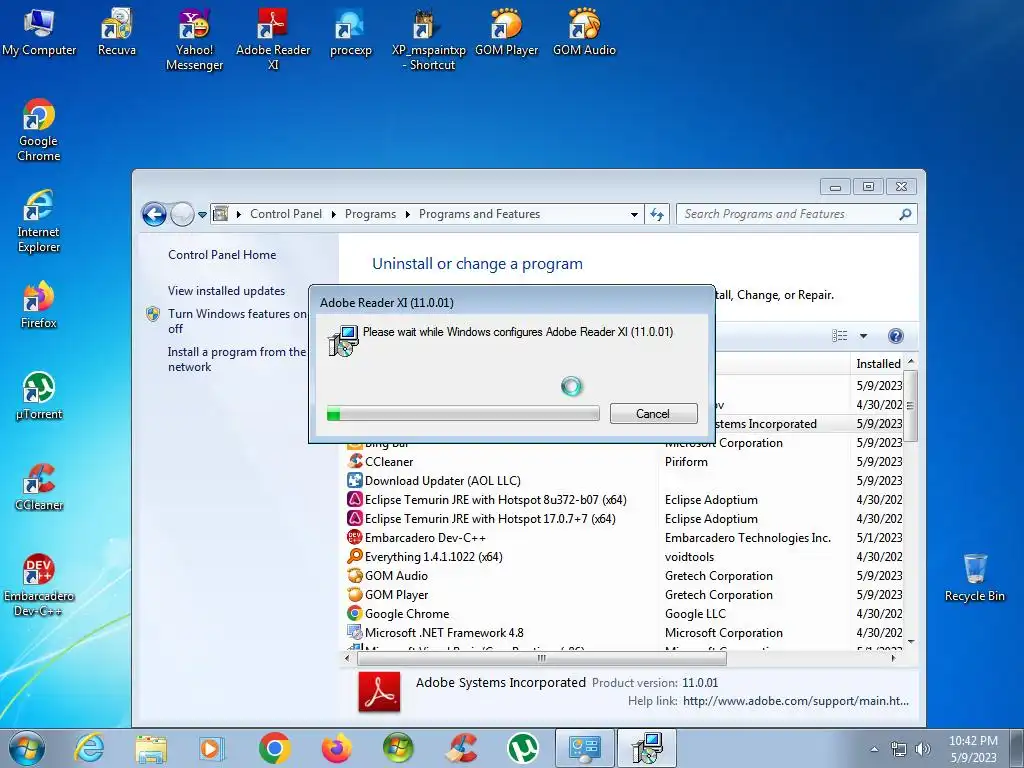This screenshot has height=768, width=1024.
Task: Click Install a program from the network
Action: click(x=236, y=359)
